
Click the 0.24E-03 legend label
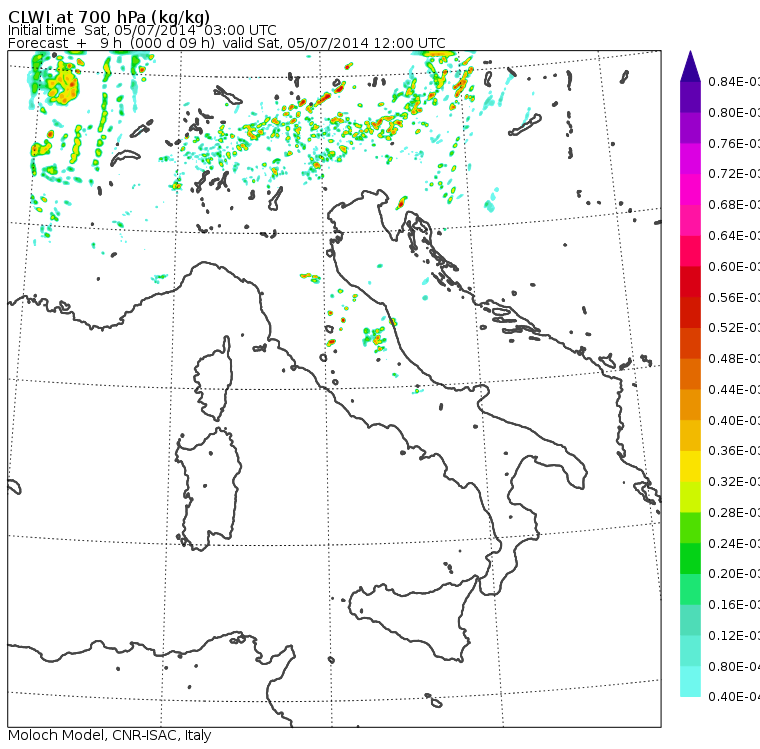pyautogui.click(x=734, y=543)
